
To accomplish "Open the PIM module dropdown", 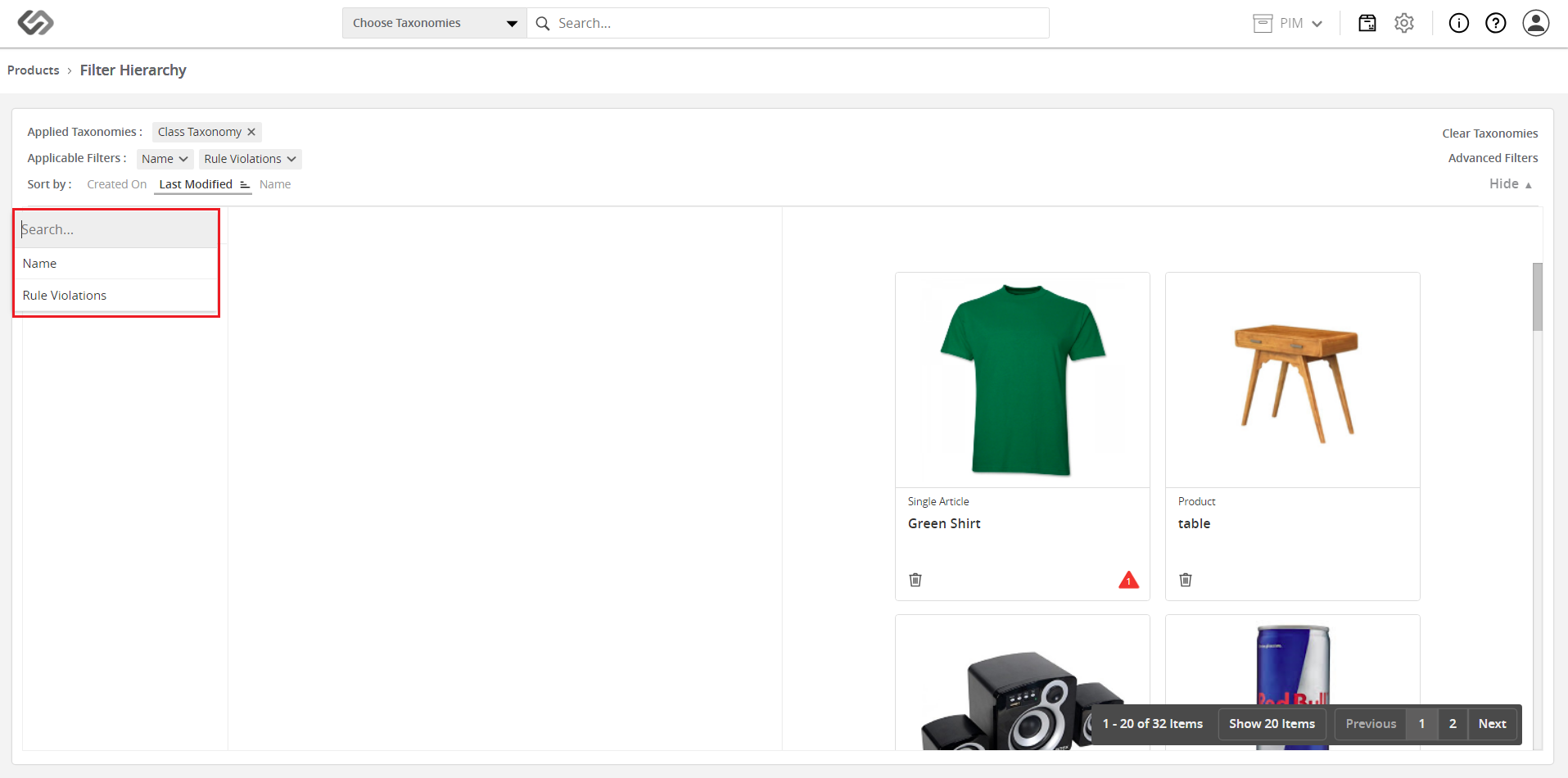I will pos(1288,23).
